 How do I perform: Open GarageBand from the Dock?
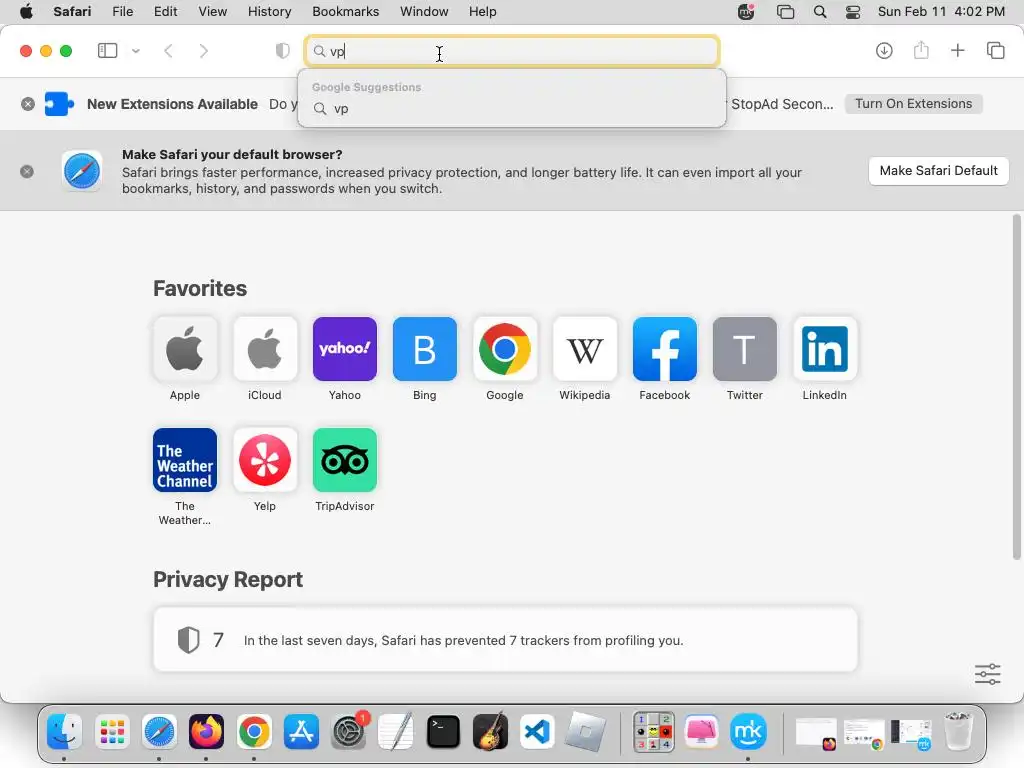click(x=490, y=731)
